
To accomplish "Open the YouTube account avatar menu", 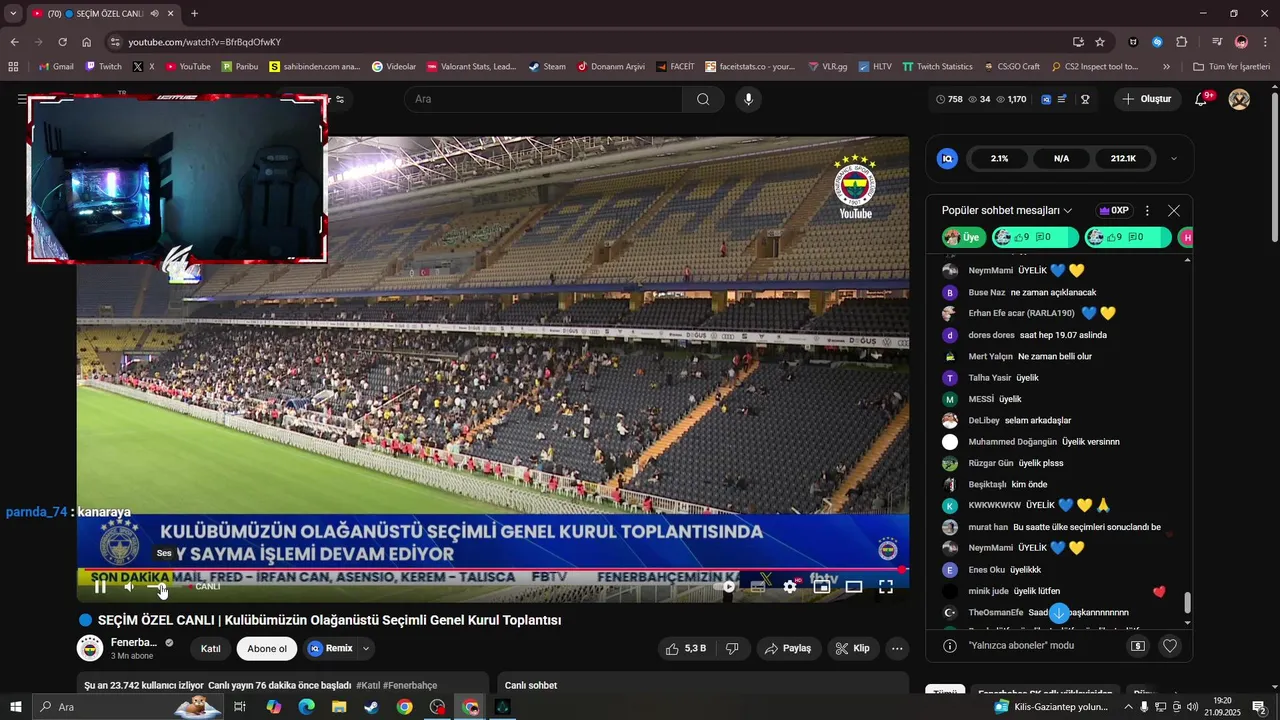I will [1239, 99].
